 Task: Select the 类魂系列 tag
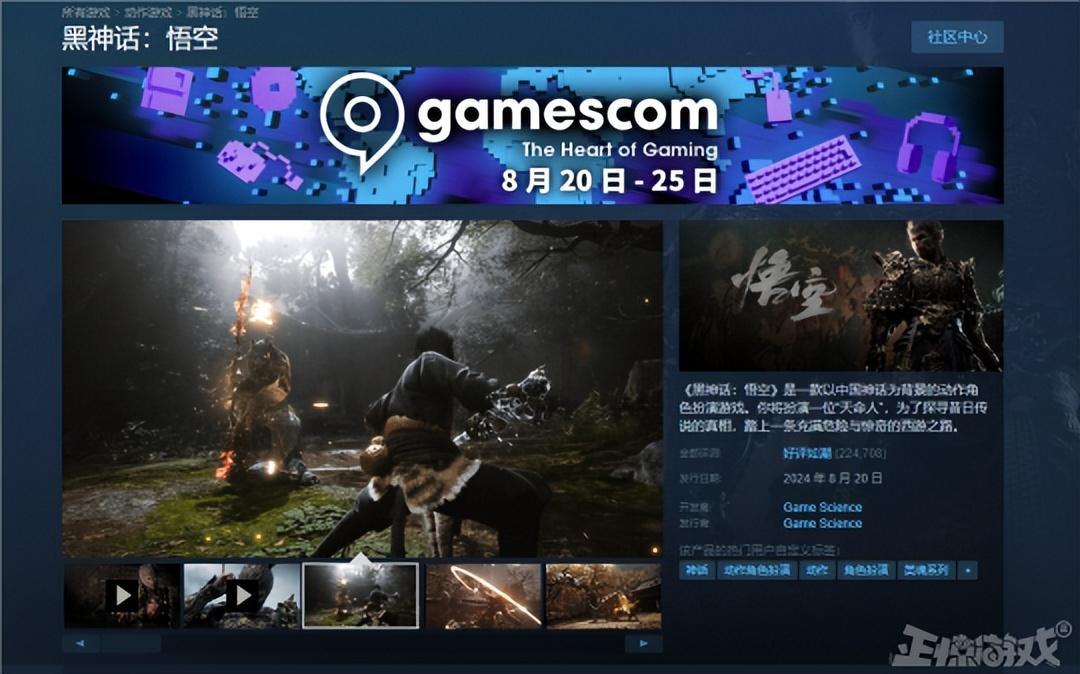[924, 570]
